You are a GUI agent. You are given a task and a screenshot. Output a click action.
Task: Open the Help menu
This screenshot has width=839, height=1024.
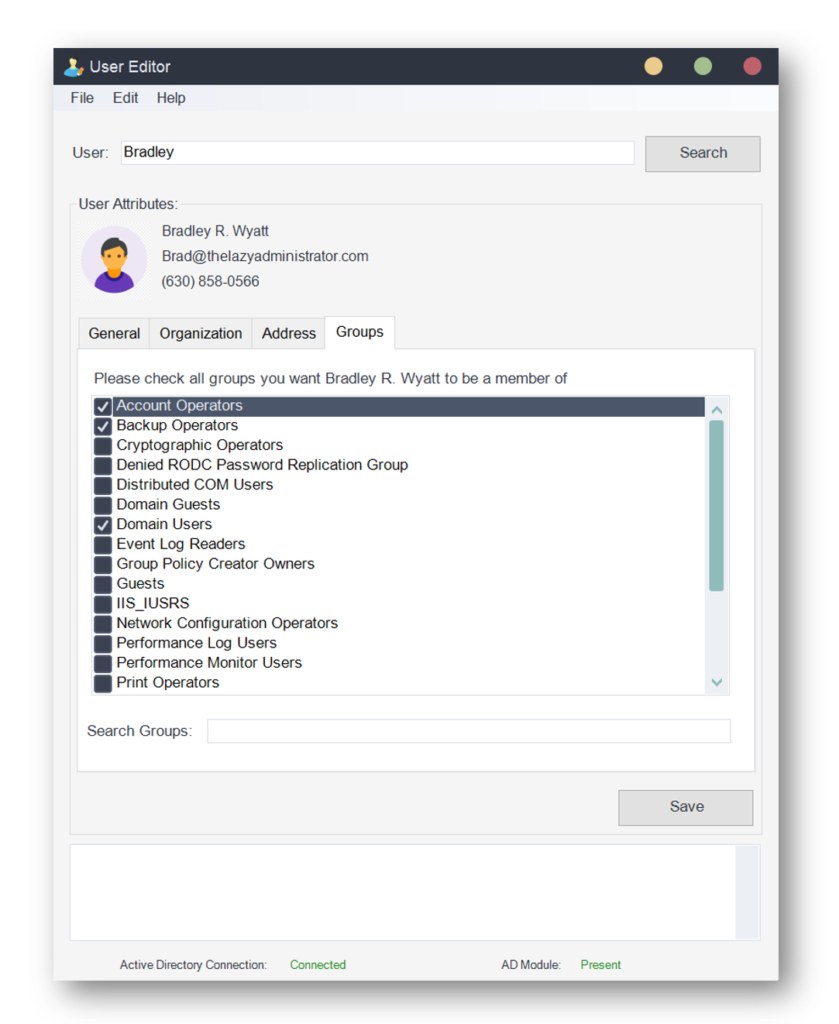point(171,98)
